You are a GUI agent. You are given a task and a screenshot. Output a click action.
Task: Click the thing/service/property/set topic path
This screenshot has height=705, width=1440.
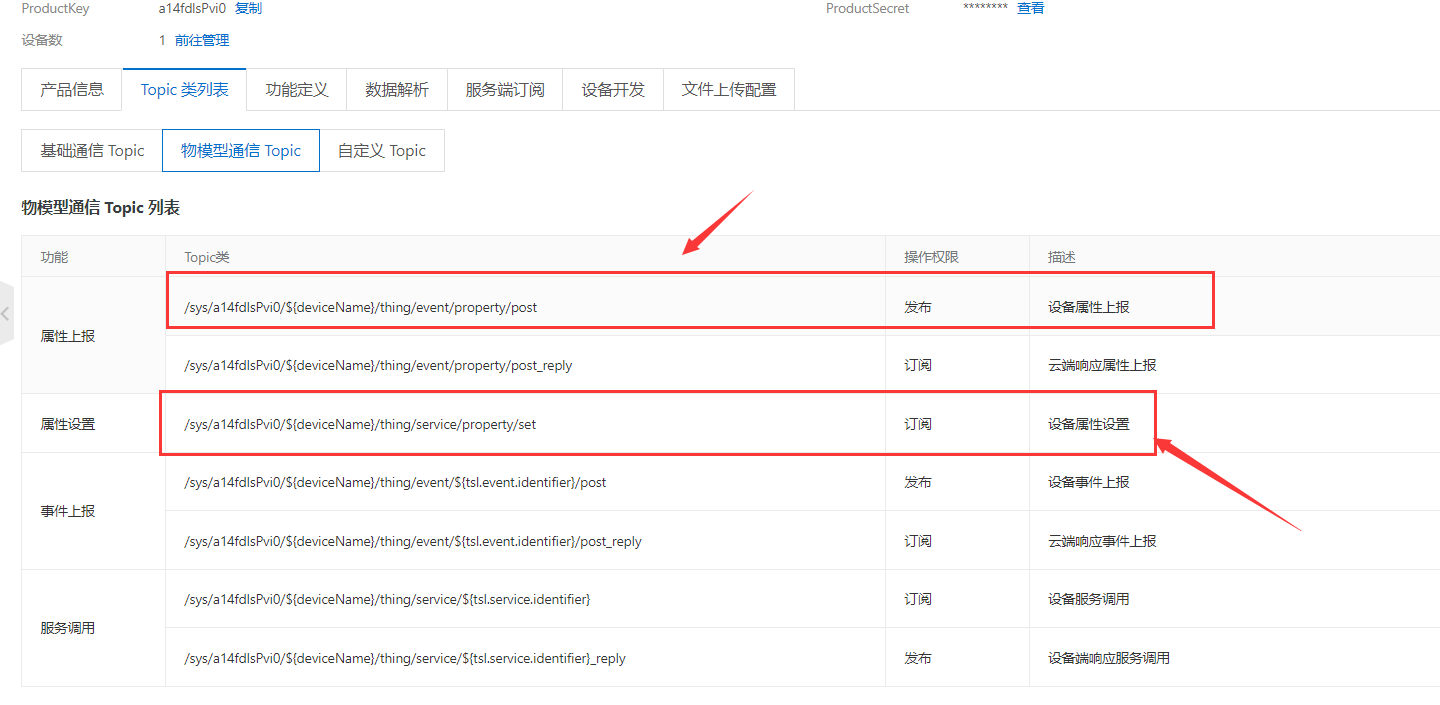360,424
